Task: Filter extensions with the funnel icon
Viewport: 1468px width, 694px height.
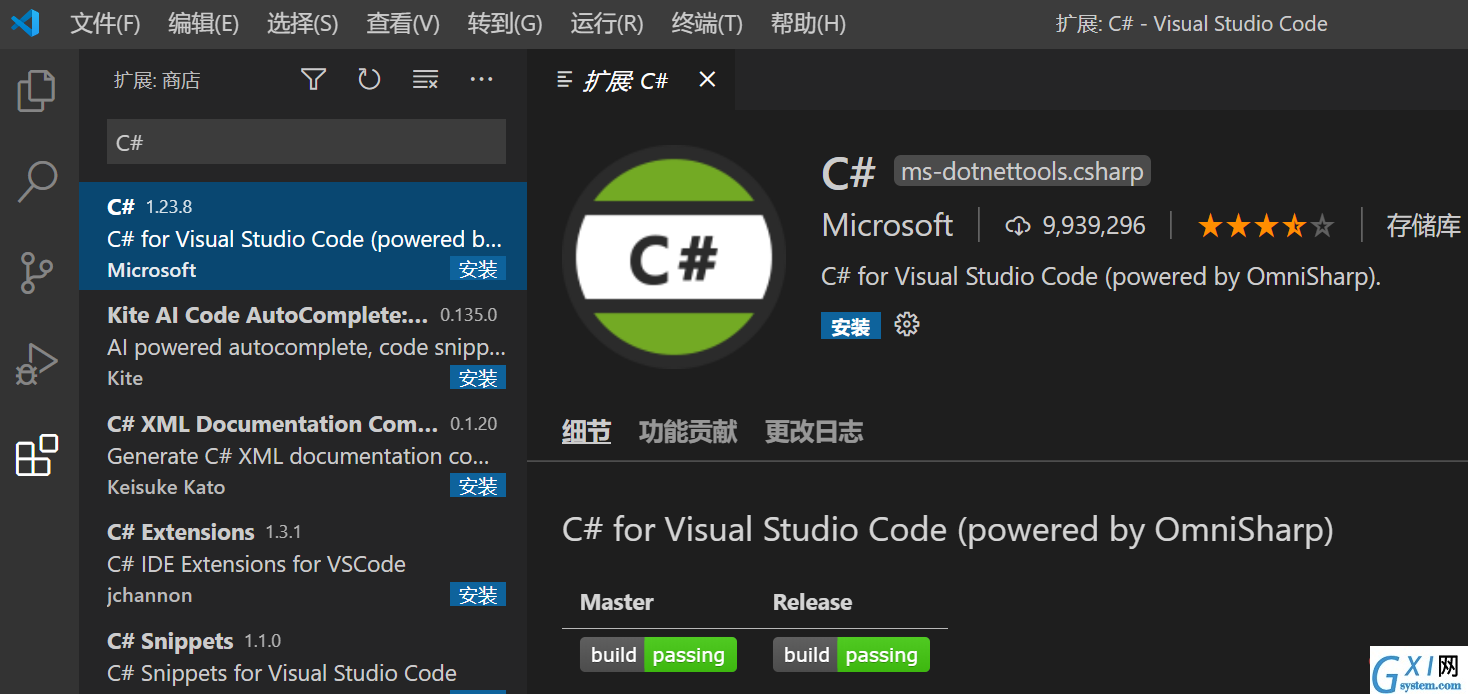Action: click(x=314, y=80)
